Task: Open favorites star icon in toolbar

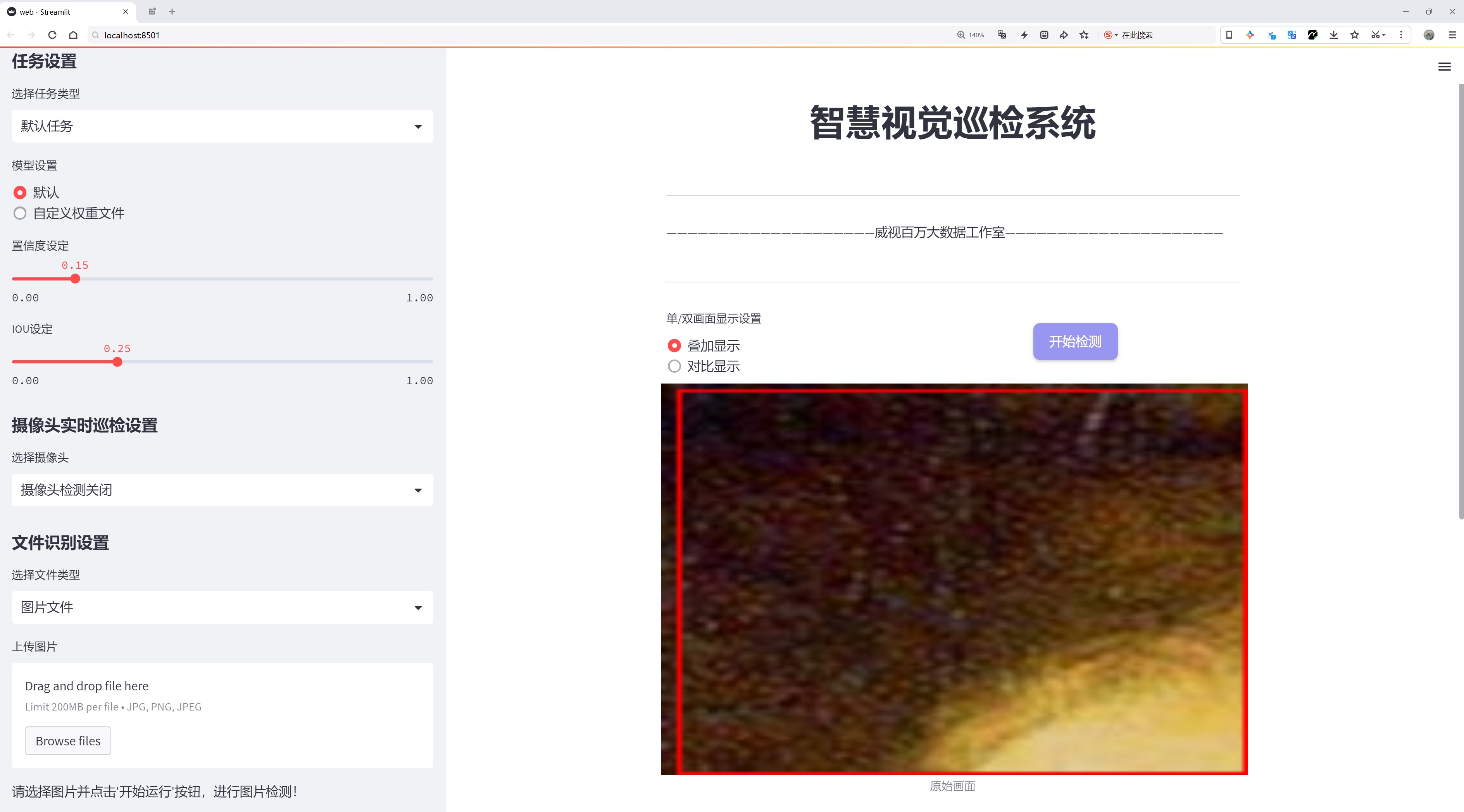Action: point(1355,34)
